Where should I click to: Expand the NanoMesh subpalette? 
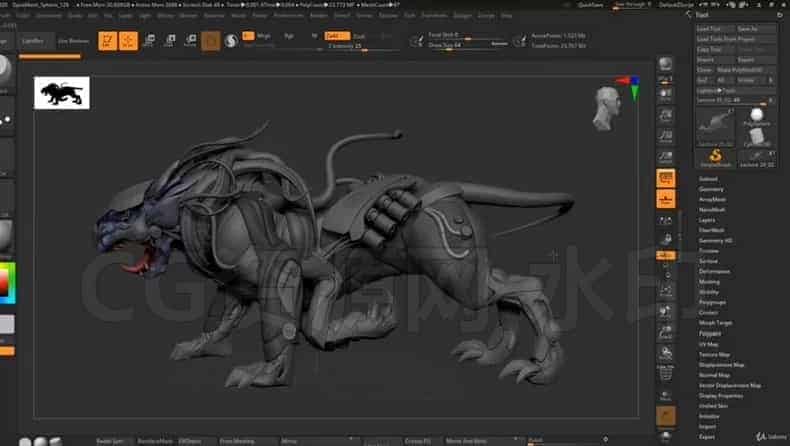click(x=712, y=210)
